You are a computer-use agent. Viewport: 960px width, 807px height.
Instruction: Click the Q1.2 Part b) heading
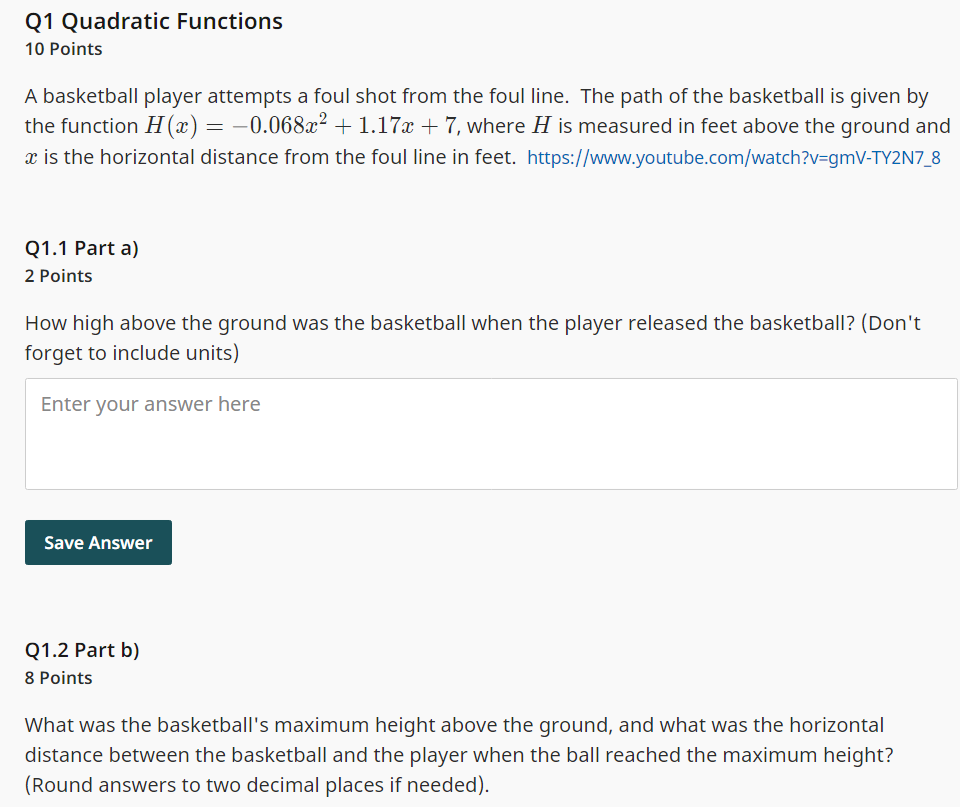pyautogui.click(x=83, y=649)
